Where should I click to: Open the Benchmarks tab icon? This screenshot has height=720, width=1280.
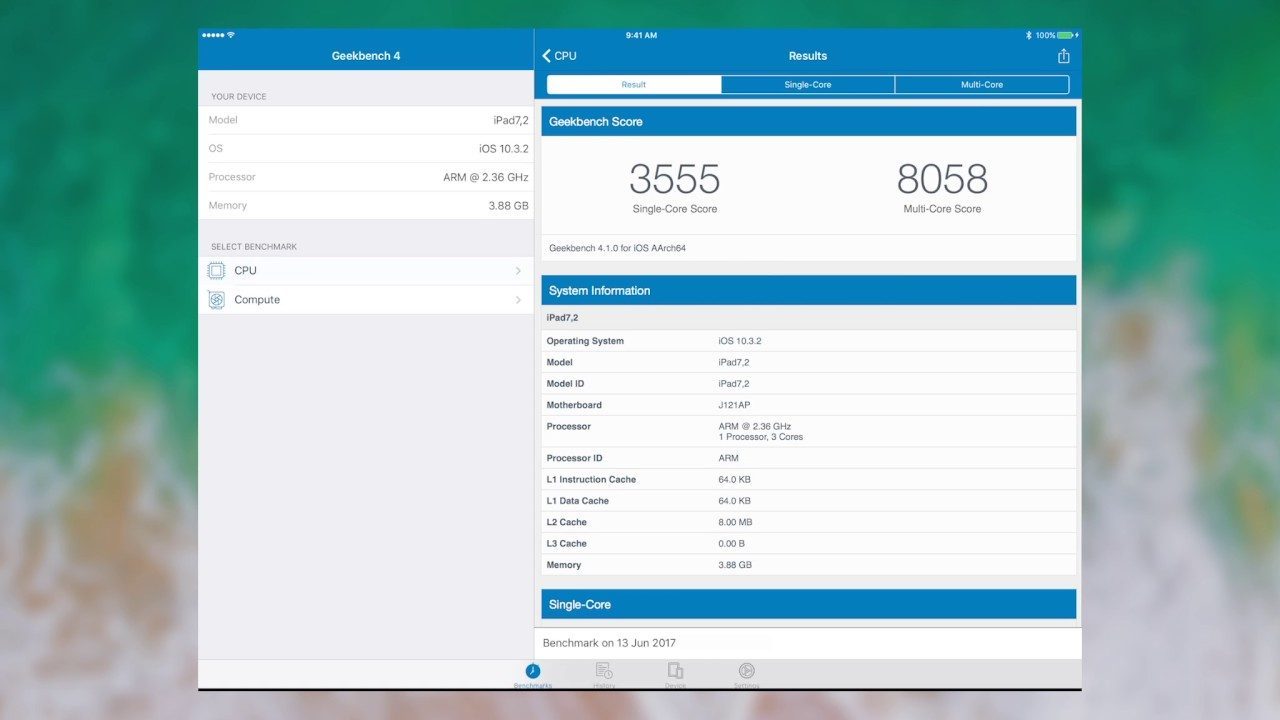pyautogui.click(x=533, y=671)
